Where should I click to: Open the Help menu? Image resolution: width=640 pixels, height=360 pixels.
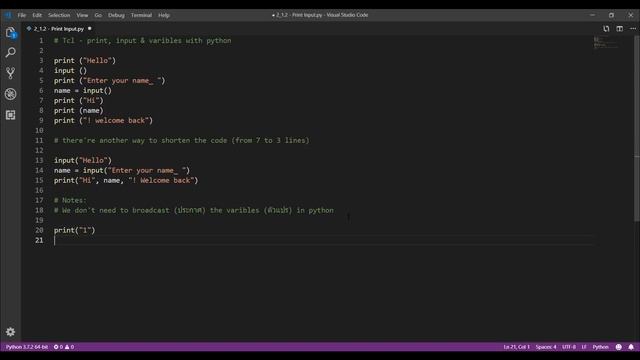(x=164, y=15)
